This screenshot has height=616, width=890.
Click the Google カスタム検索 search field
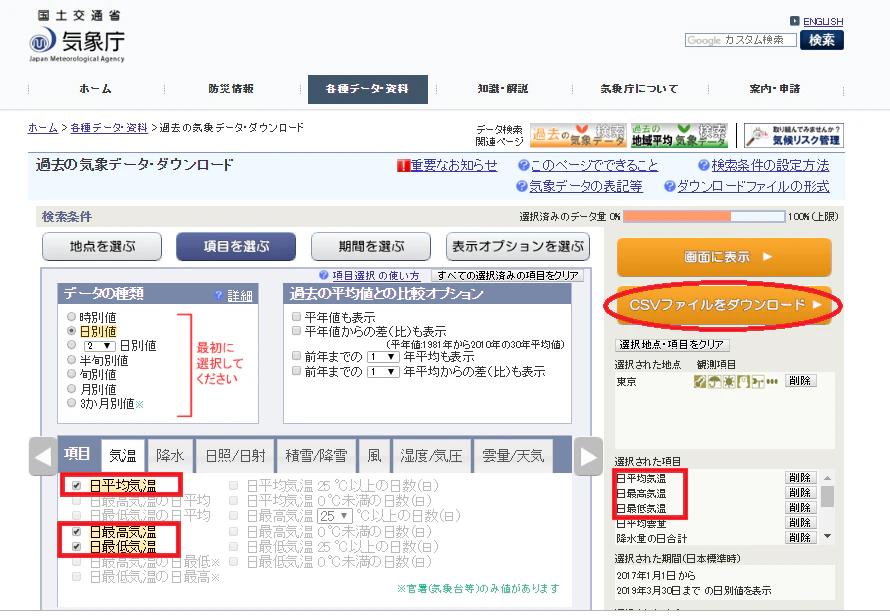[741, 40]
